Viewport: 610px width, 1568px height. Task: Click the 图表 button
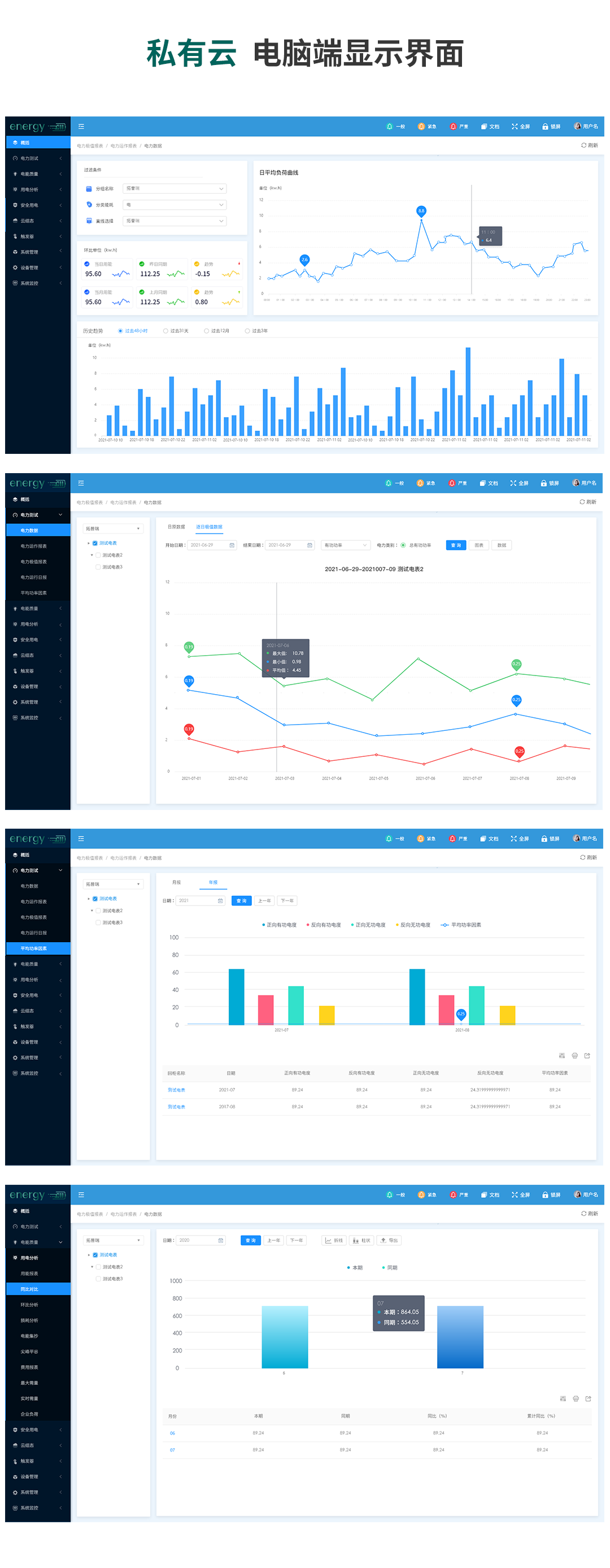479,545
